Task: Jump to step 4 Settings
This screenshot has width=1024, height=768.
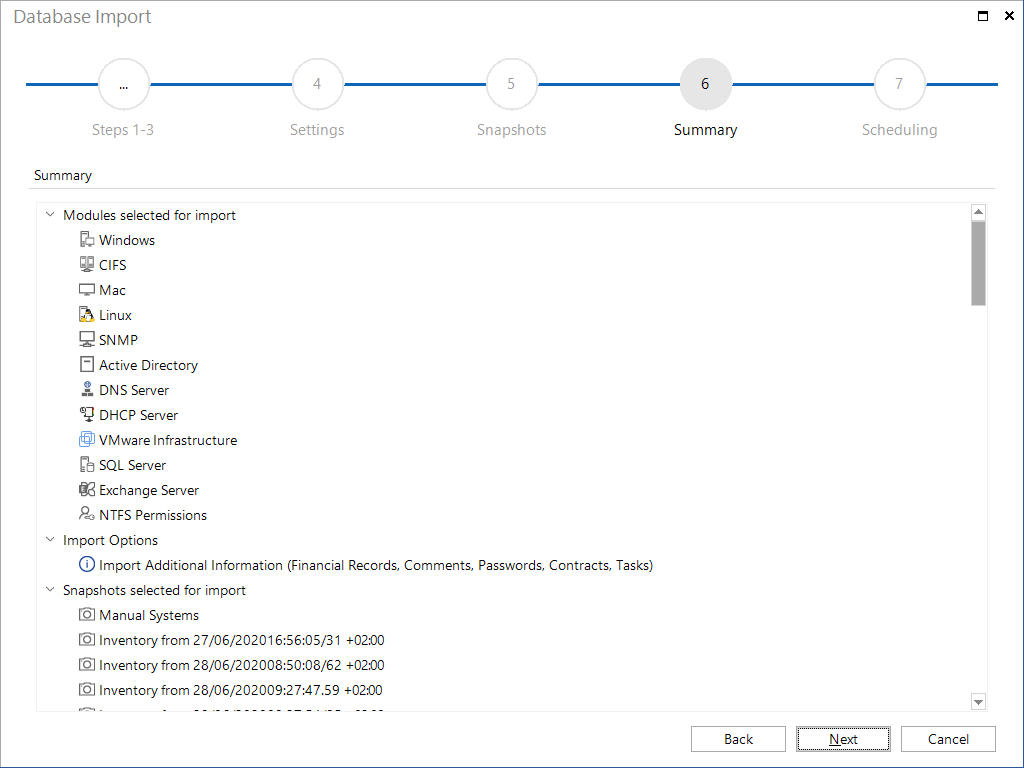Action: pyautogui.click(x=317, y=84)
